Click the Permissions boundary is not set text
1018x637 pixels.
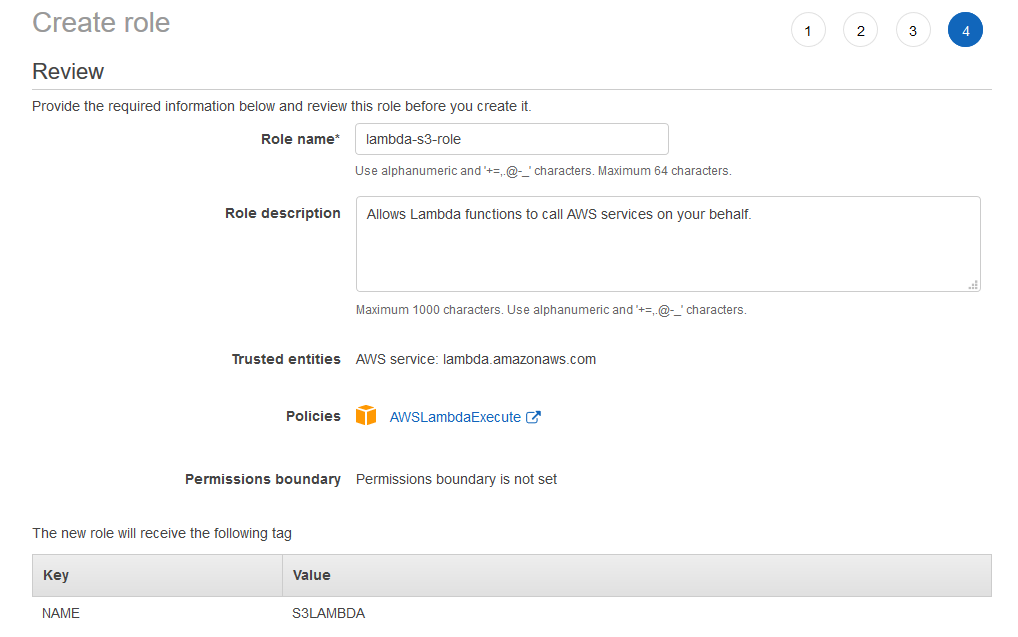click(456, 479)
